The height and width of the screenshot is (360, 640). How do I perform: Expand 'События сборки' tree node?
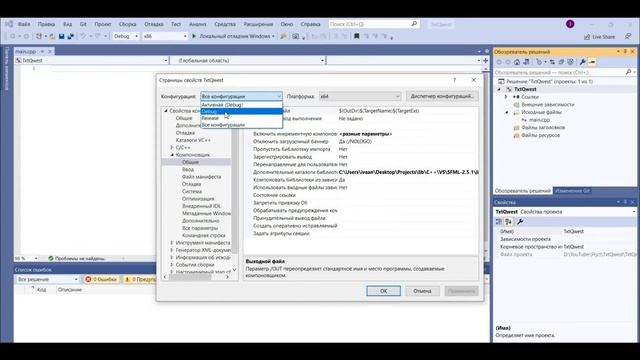pyautogui.click(x=172, y=265)
